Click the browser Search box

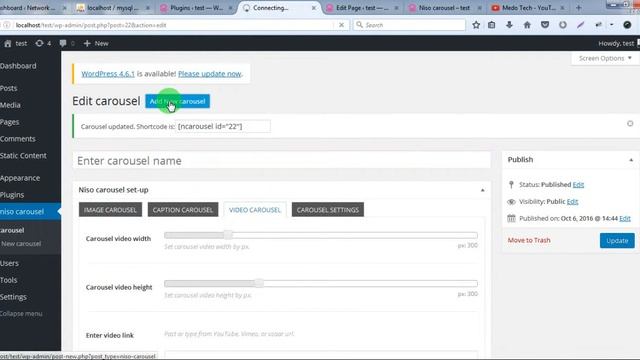[x=409, y=25]
